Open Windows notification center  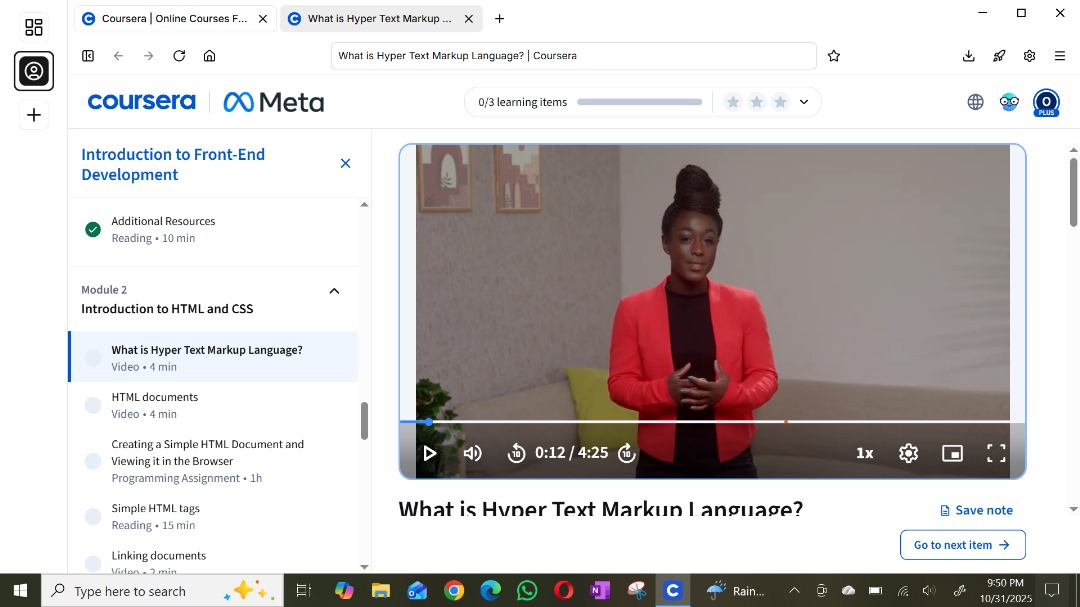coord(1052,590)
